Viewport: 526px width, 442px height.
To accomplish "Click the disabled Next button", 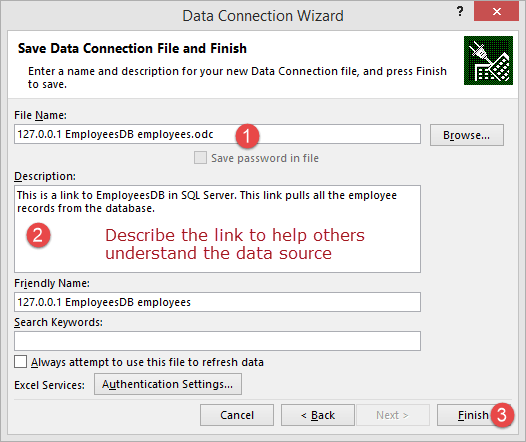I will point(393,415).
